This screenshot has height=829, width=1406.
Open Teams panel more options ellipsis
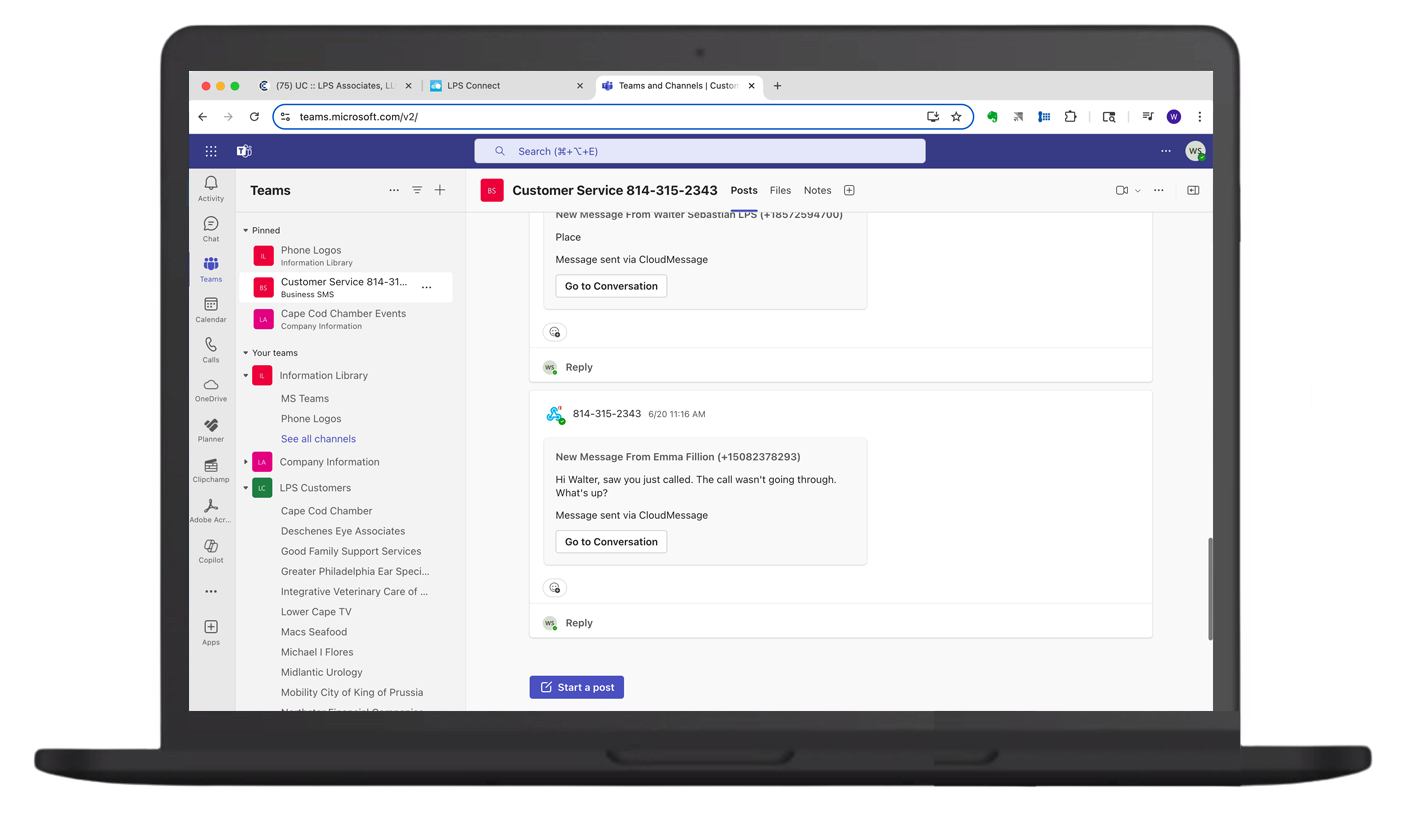point(394,190)
